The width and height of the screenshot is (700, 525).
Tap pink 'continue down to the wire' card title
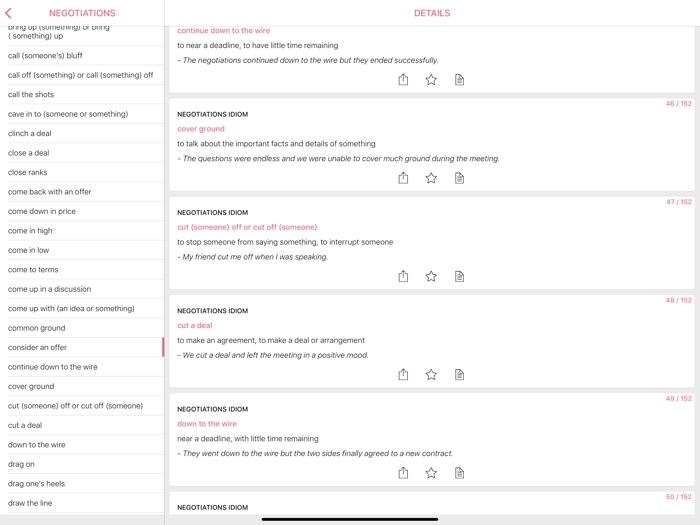[x=223, y=30]
